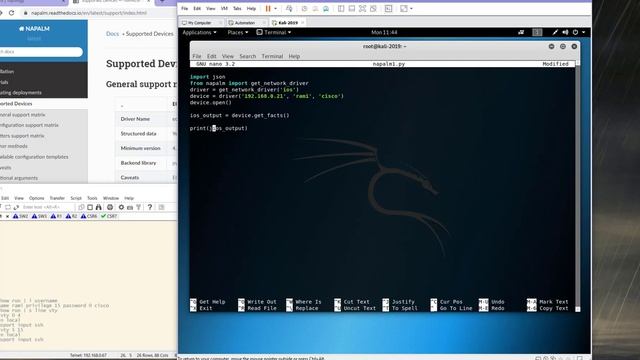Open the terminal window Edit menu

point(211,56)
